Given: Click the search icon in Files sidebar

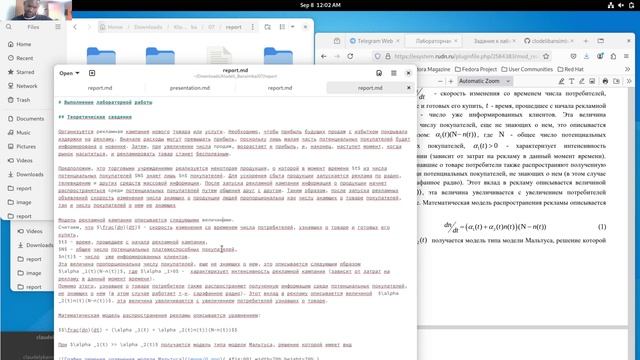Looking at the screenshot, I should pyautogui.click(x=9, y=27).
